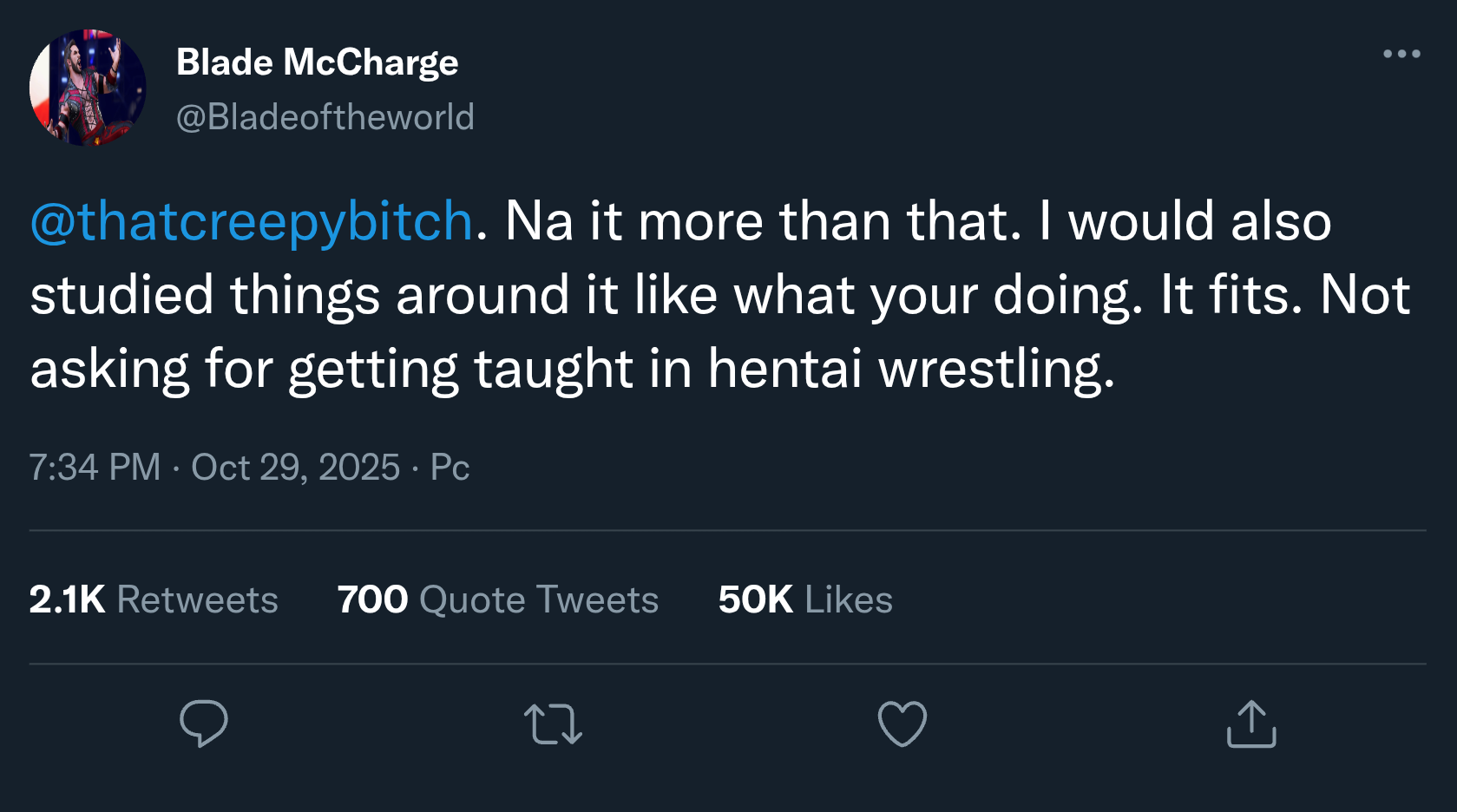Click the Oct 29, 2025 date
Screen dimensions: 1457x812
[x=295, y=468]
